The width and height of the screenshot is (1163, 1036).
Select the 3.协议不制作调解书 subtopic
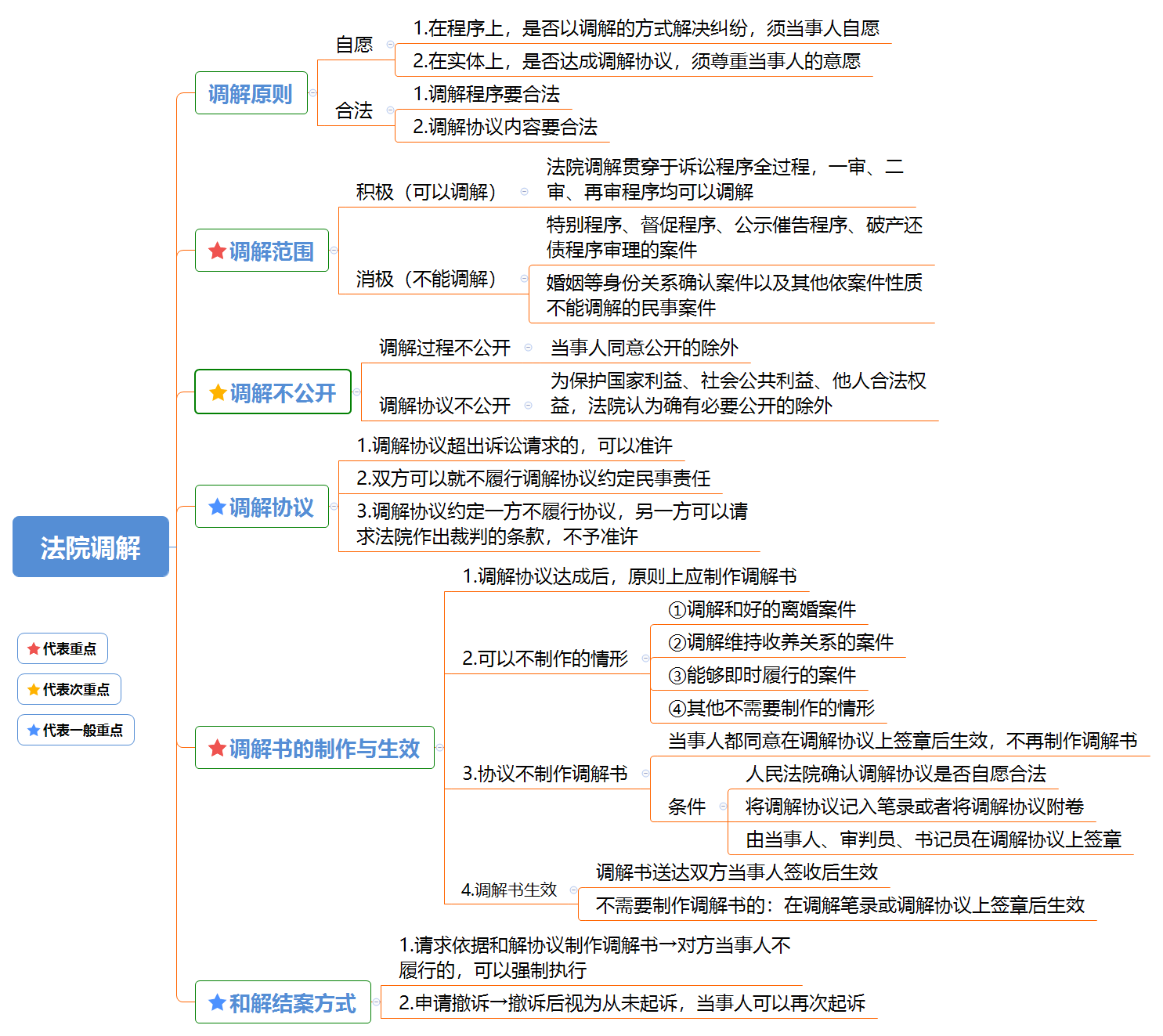[x=545, y=774]
